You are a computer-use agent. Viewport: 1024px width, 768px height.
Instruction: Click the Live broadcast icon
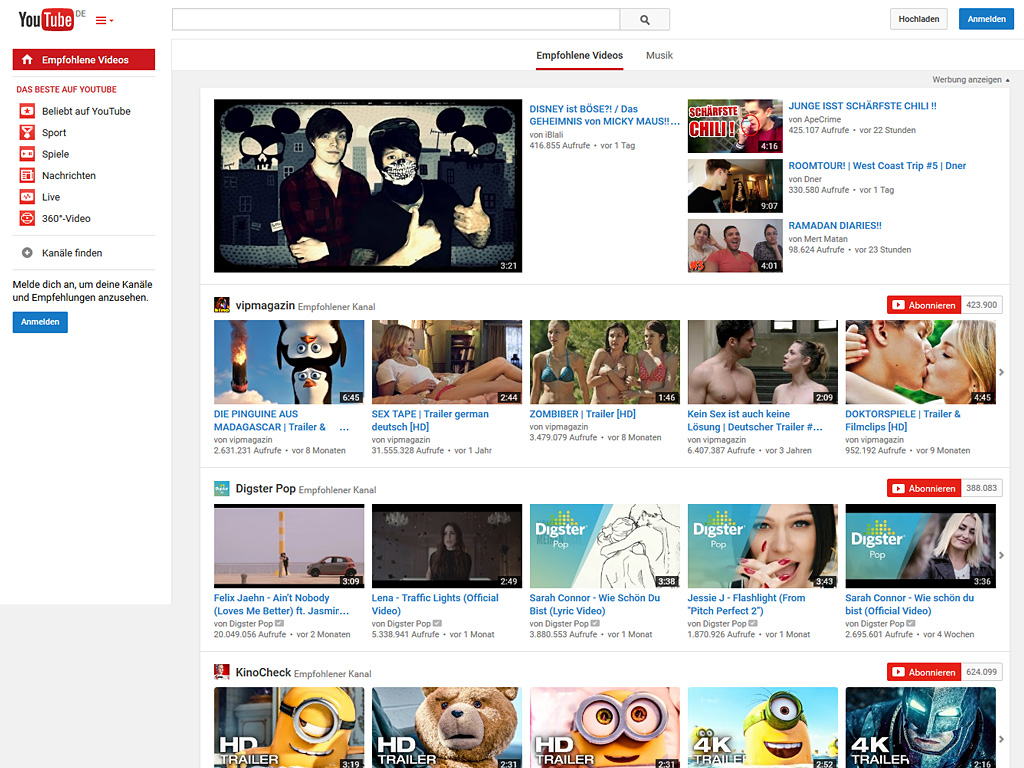click(x=27, y=197)
